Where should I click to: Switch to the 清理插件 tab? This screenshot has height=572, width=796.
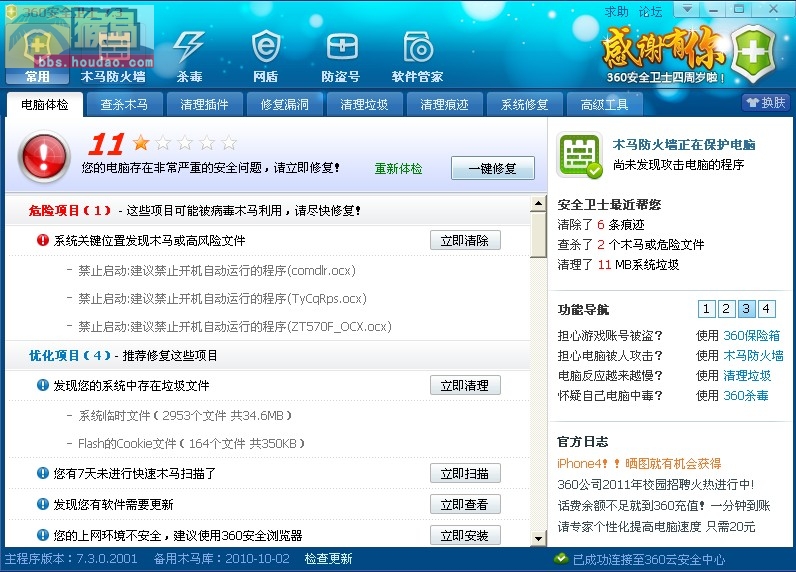[204, 105]
